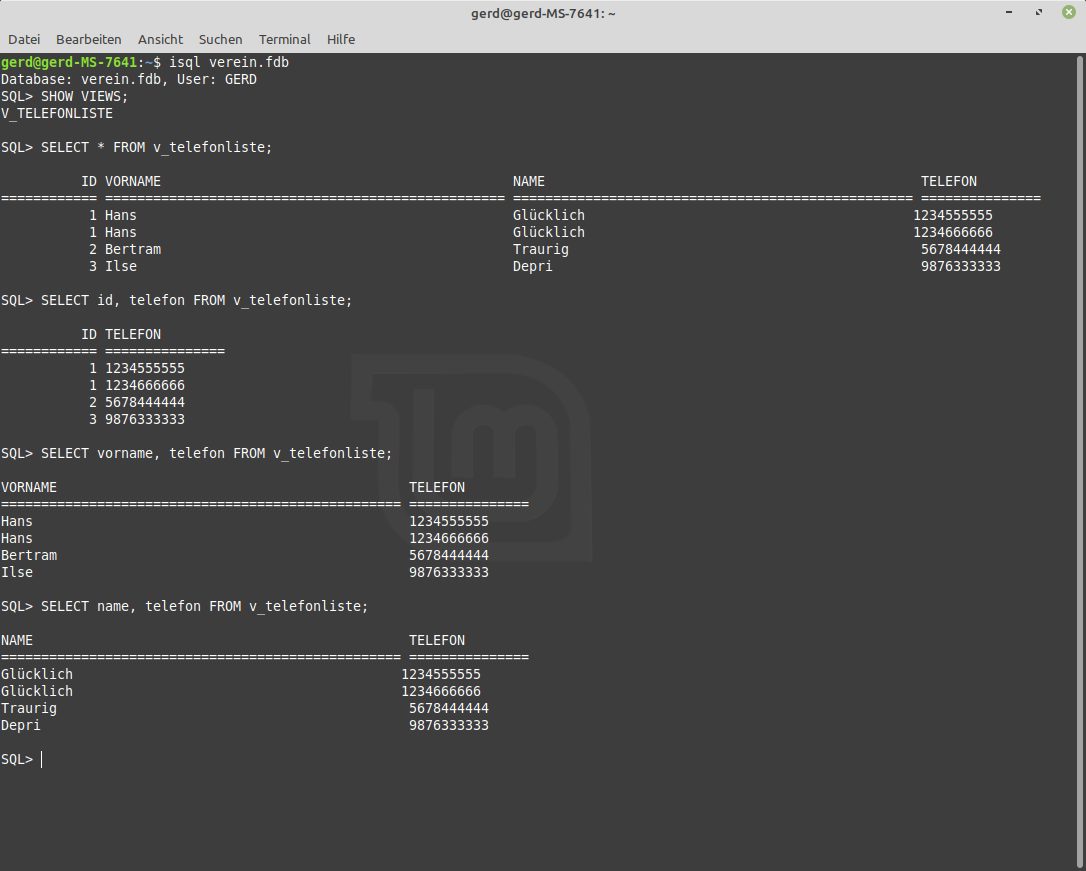Click 'Depri' in the first result table
Image resolution: width=1086 pixels, height=871 pixels.
click(533, 267)
